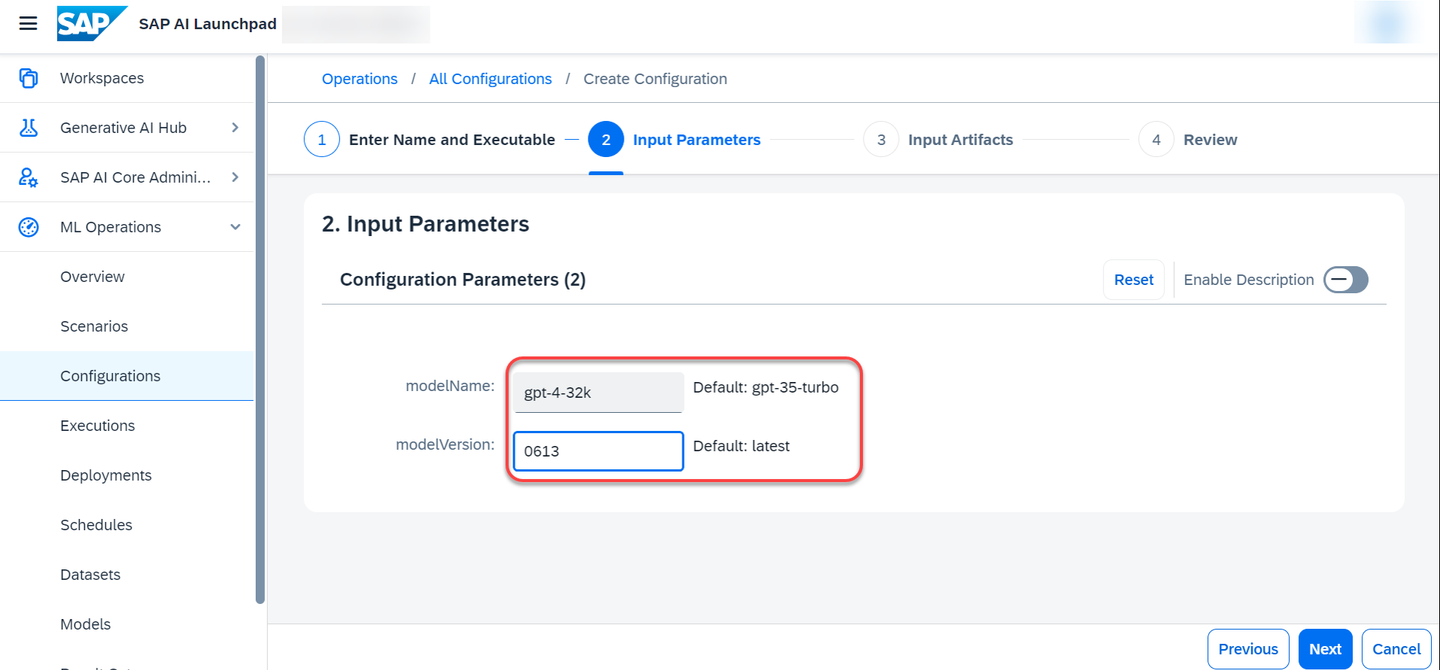Select the Input Parameters wizard step
This screenshot has width=1440, height=670.
tap(675, 140)
